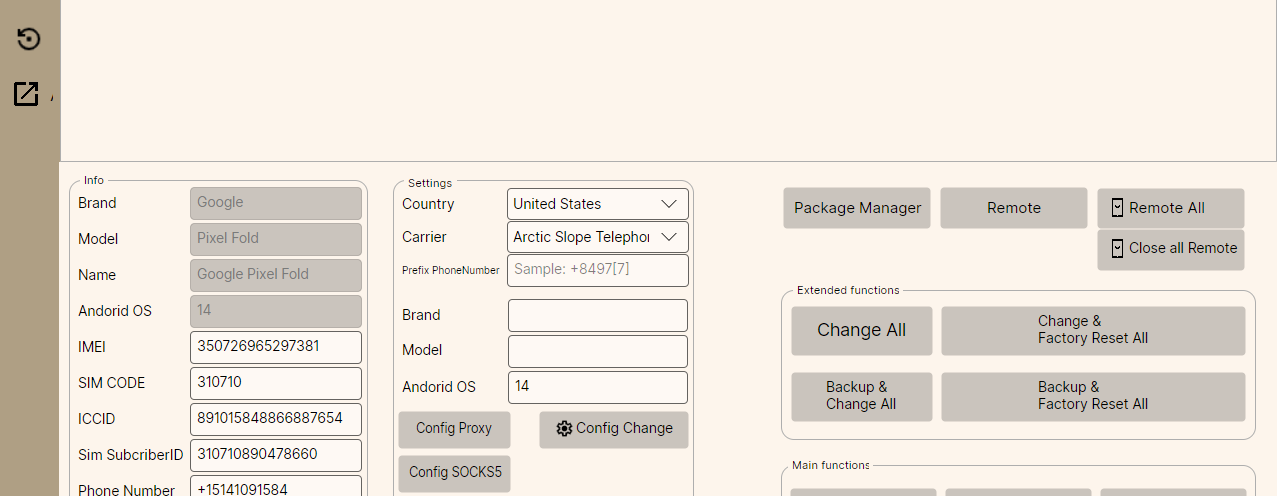Click the Settings Brand input box
1277x496 pixels.
coord(598,315)
